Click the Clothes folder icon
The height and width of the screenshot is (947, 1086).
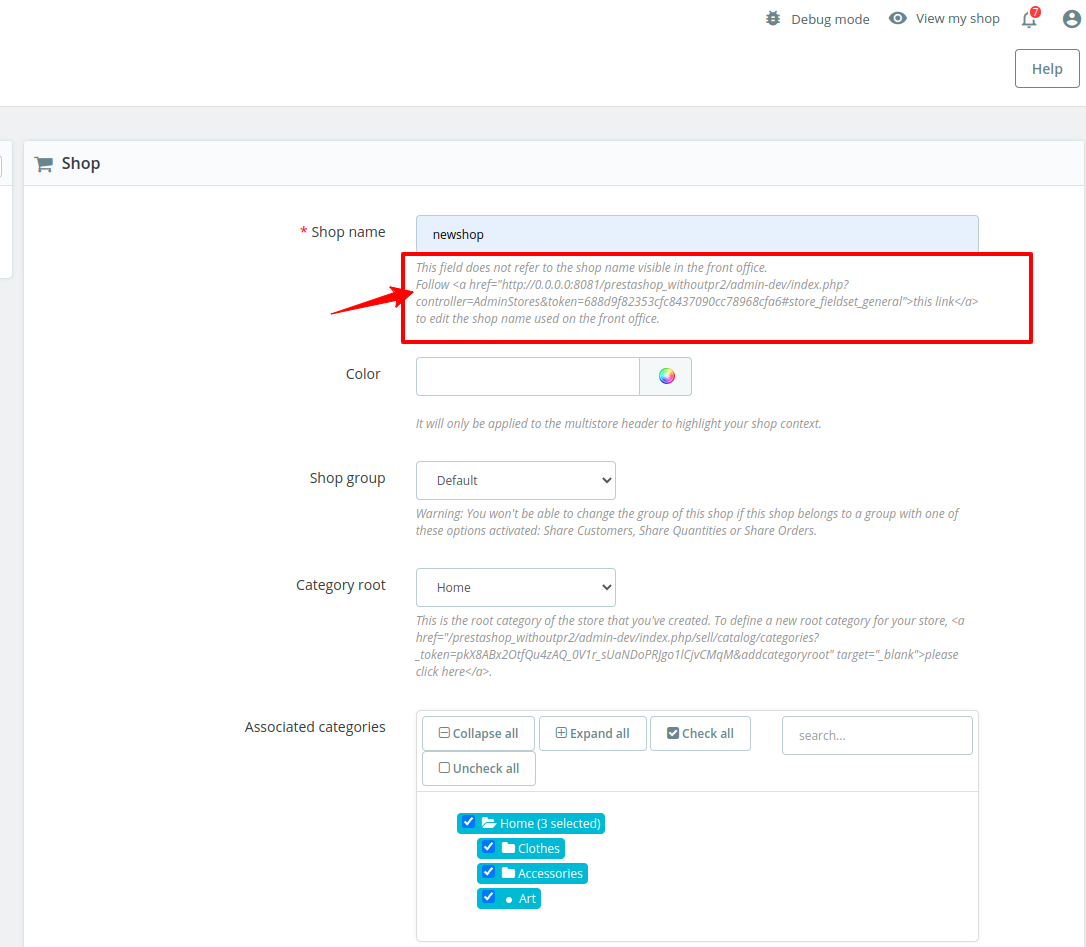[x=510, y=848]
